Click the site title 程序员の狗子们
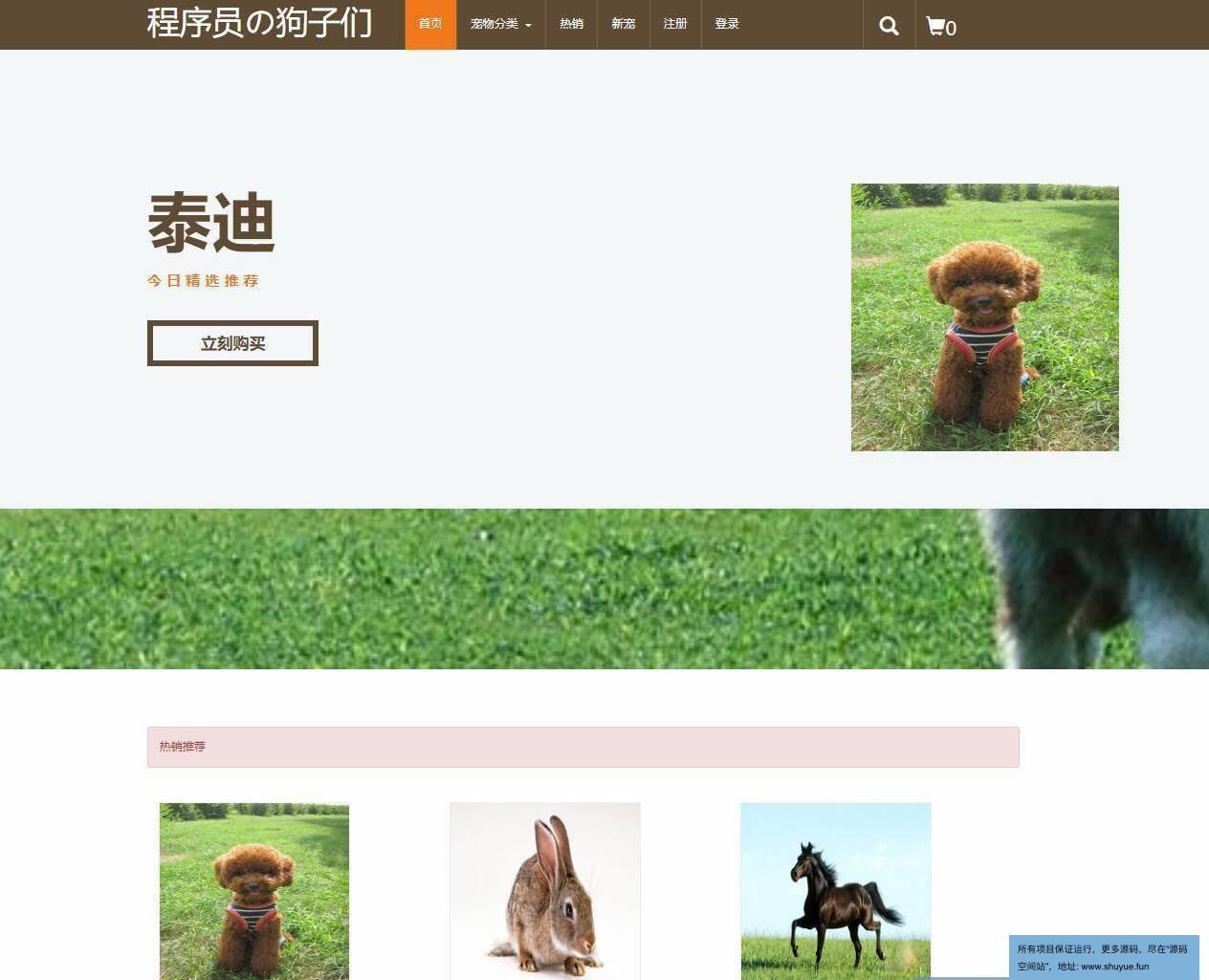The height and width of the screenshot is (980, 1209). 259,22
